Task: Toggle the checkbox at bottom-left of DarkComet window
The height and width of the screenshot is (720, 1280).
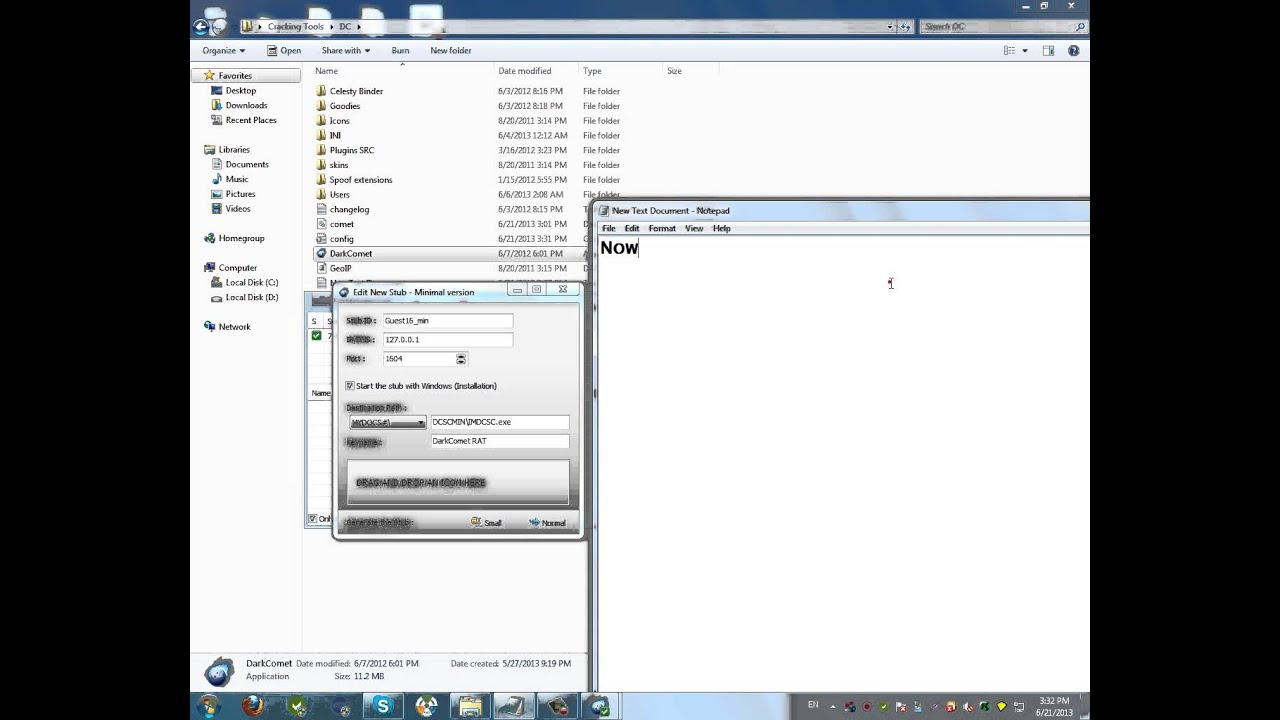Action: click(x=313, y=519)
